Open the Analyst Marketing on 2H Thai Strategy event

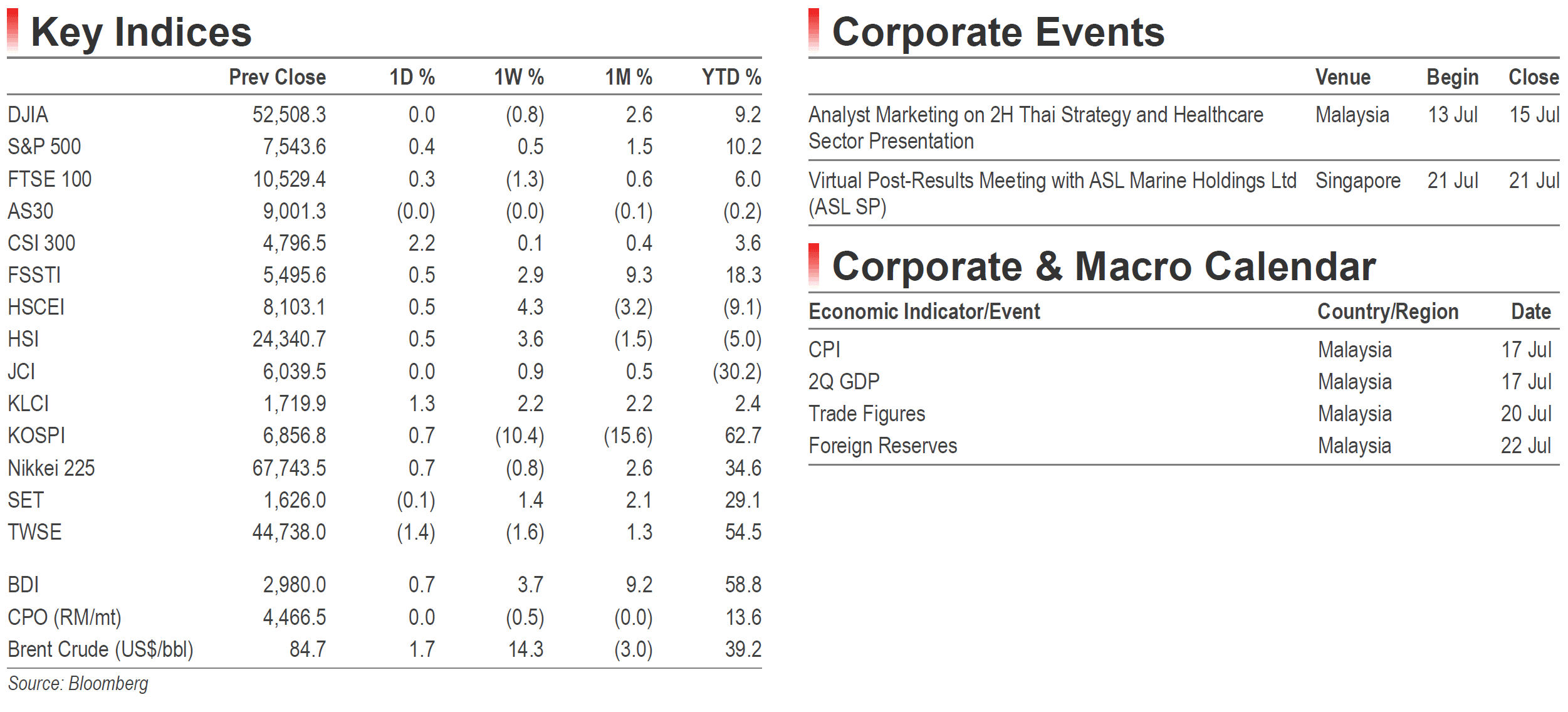1035,128
